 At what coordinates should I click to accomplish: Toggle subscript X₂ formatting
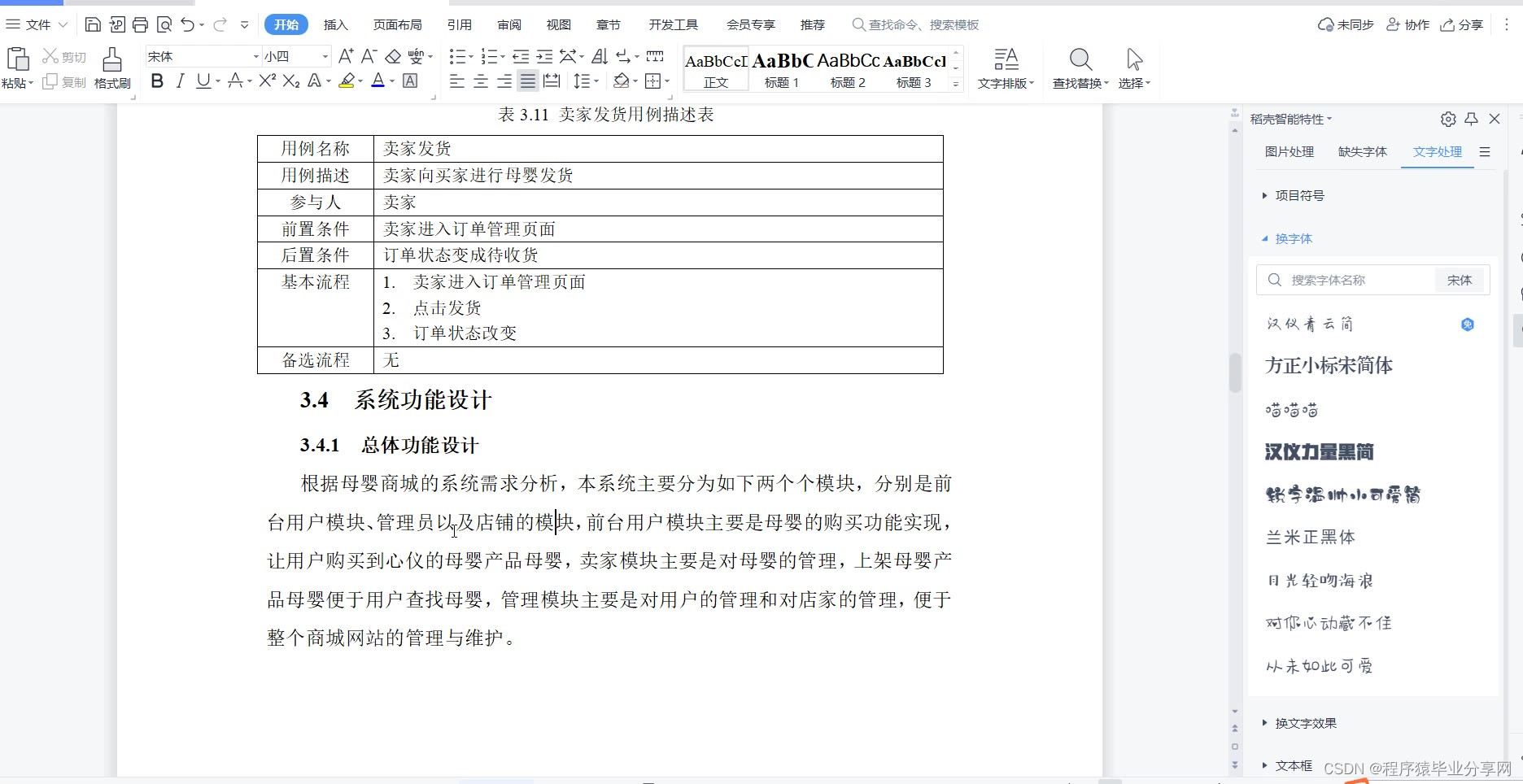[x=291, y=81]
